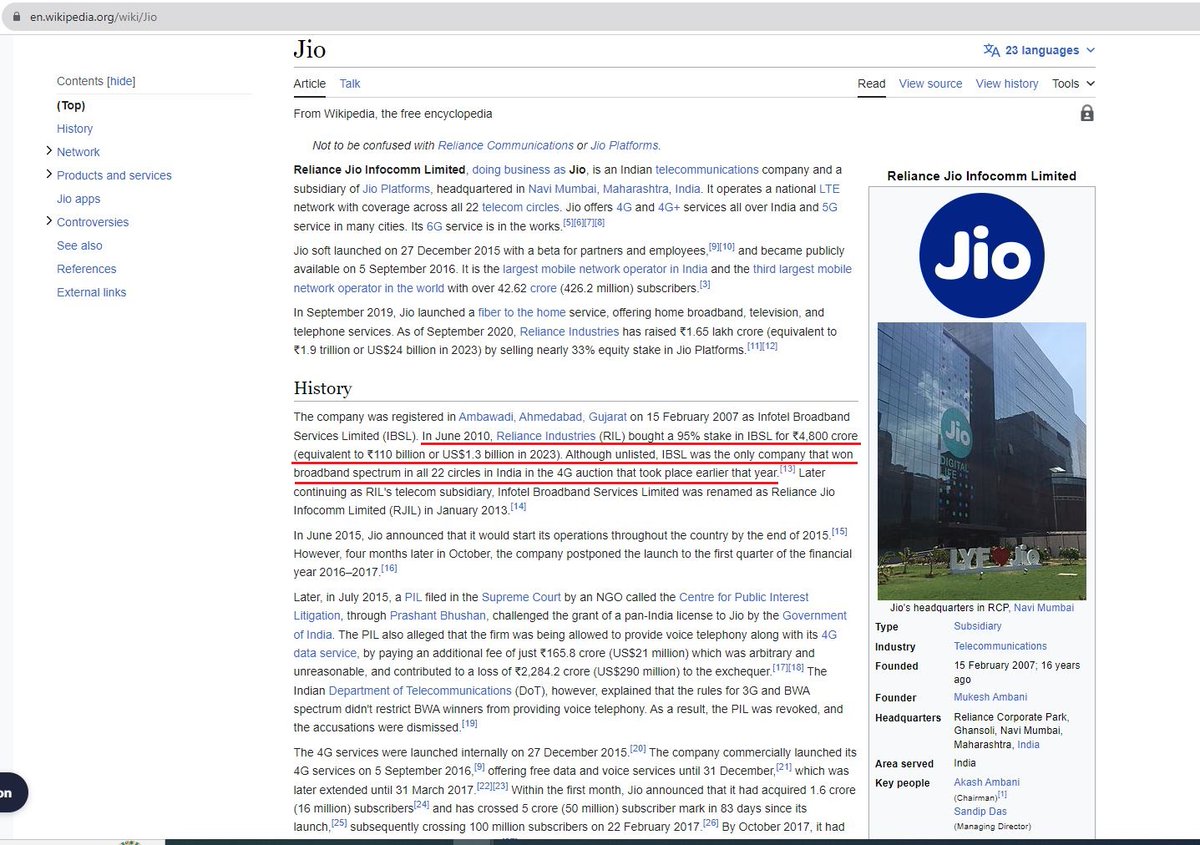Open India link in Headquarters infobox row

click(x=1028, y=745)
